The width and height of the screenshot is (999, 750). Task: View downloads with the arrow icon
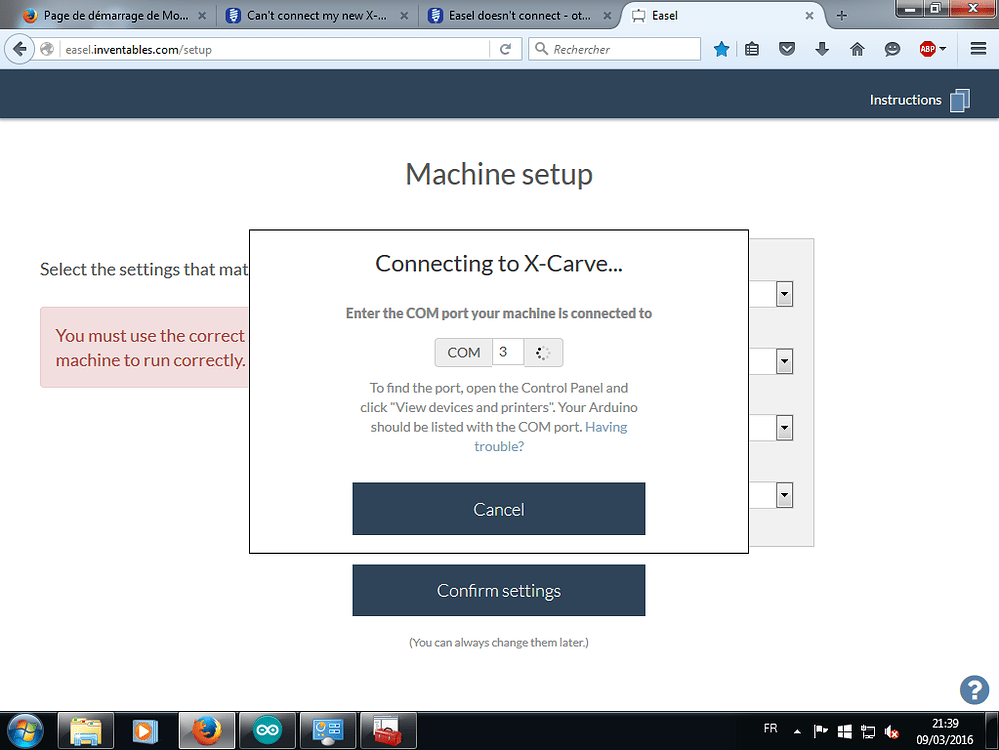pyautogui.click(x=822, y=48)
